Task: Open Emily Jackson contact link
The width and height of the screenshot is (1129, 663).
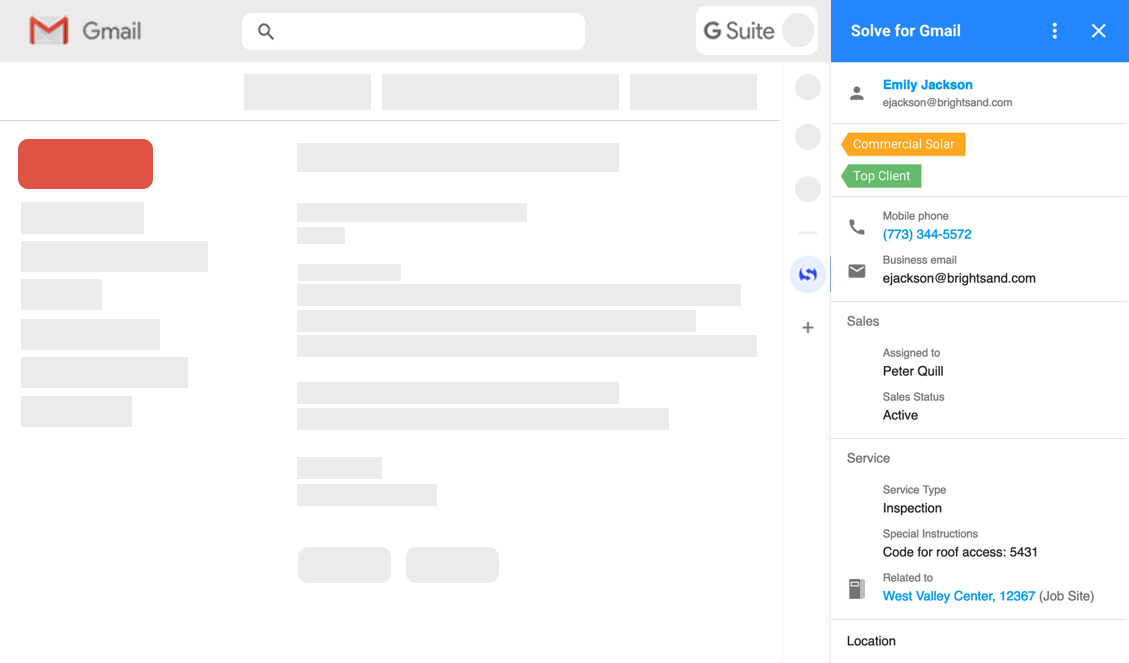Action: [x=927, y=85]
